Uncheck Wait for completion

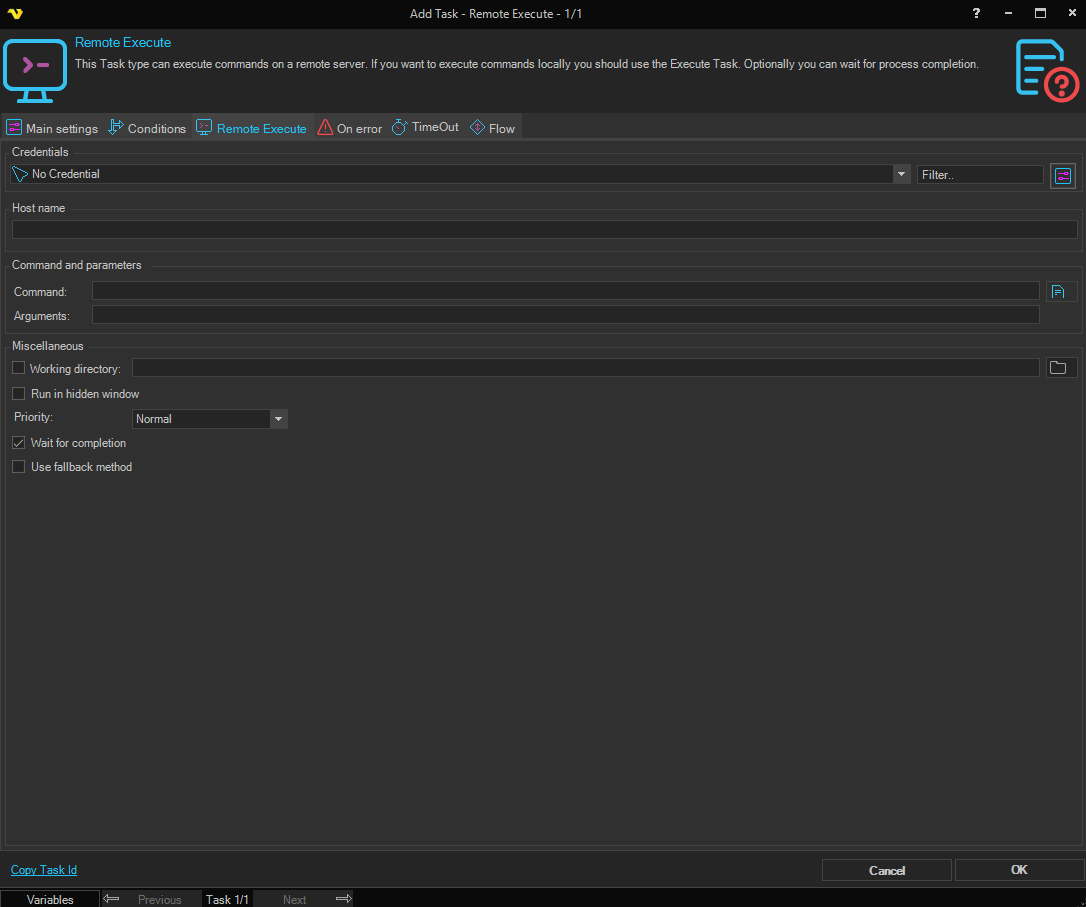(18, 443)
